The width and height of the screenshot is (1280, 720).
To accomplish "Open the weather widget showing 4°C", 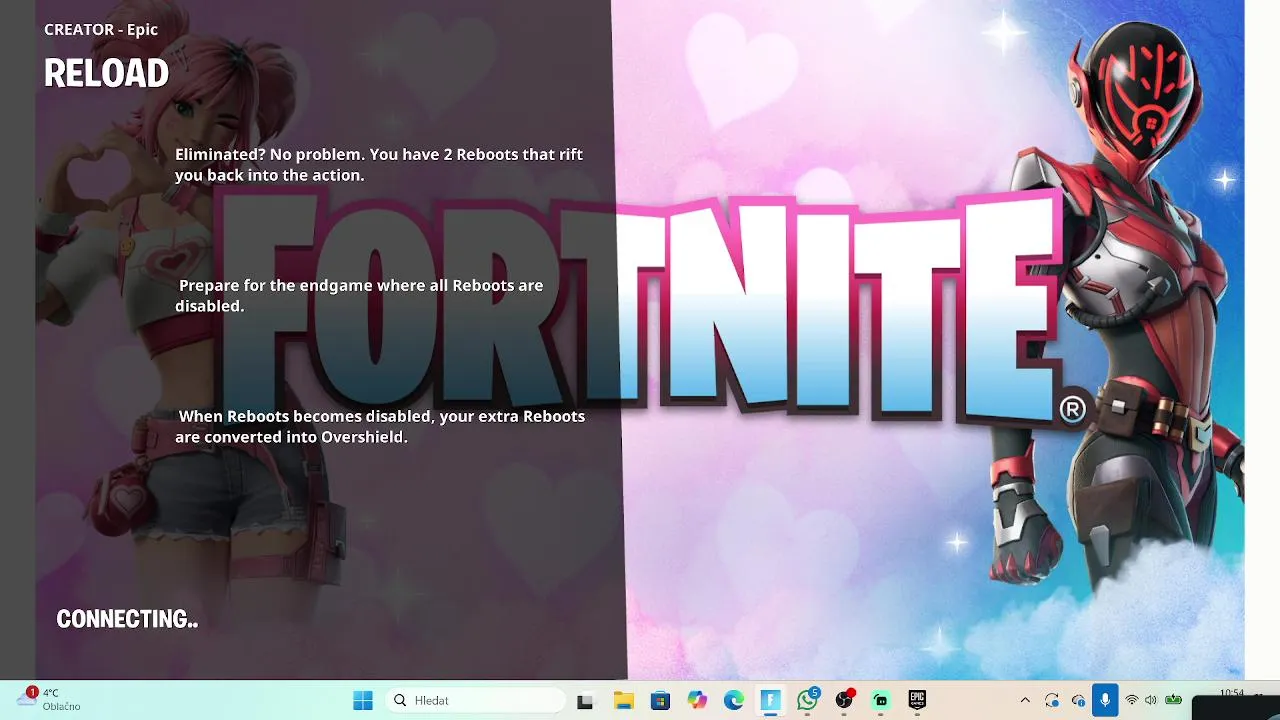I will click(50, 700).
